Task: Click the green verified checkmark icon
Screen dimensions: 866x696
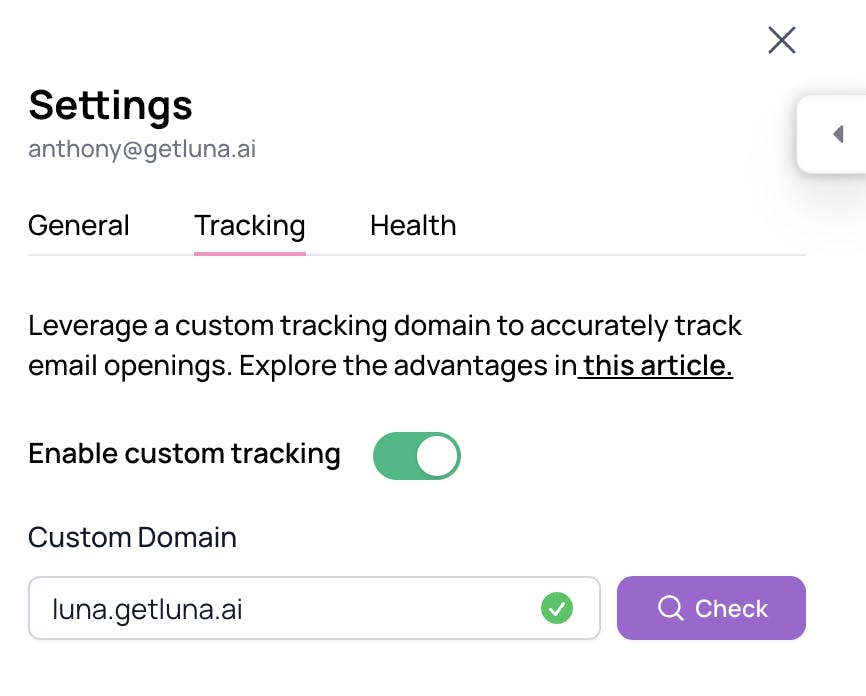Action: click(x=556, y=608)
